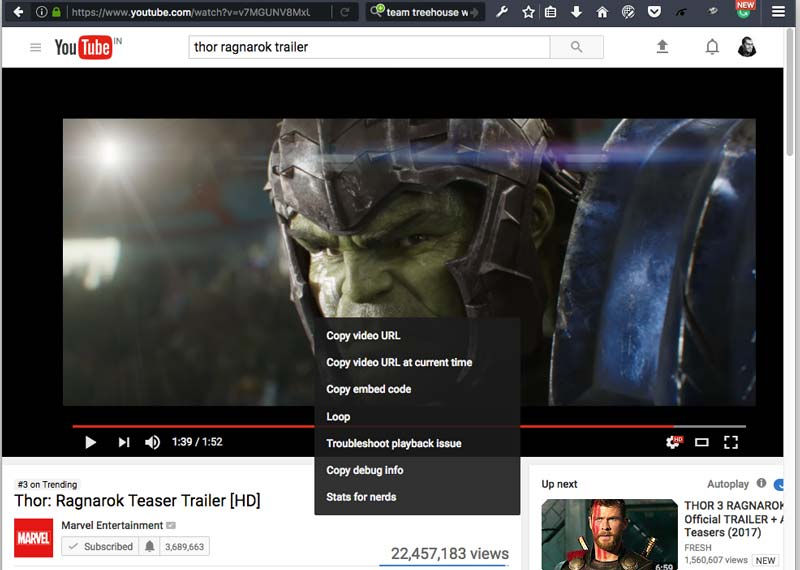Screen dimensions: 800x570
Task: Click the Subscribed button
Action: (x=101, y=547)
